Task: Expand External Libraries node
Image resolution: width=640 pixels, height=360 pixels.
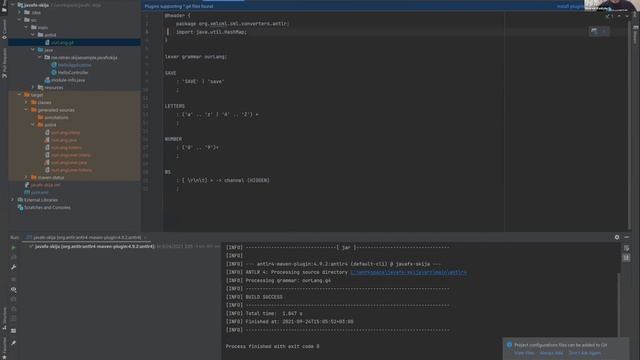Action: [13, 200]
